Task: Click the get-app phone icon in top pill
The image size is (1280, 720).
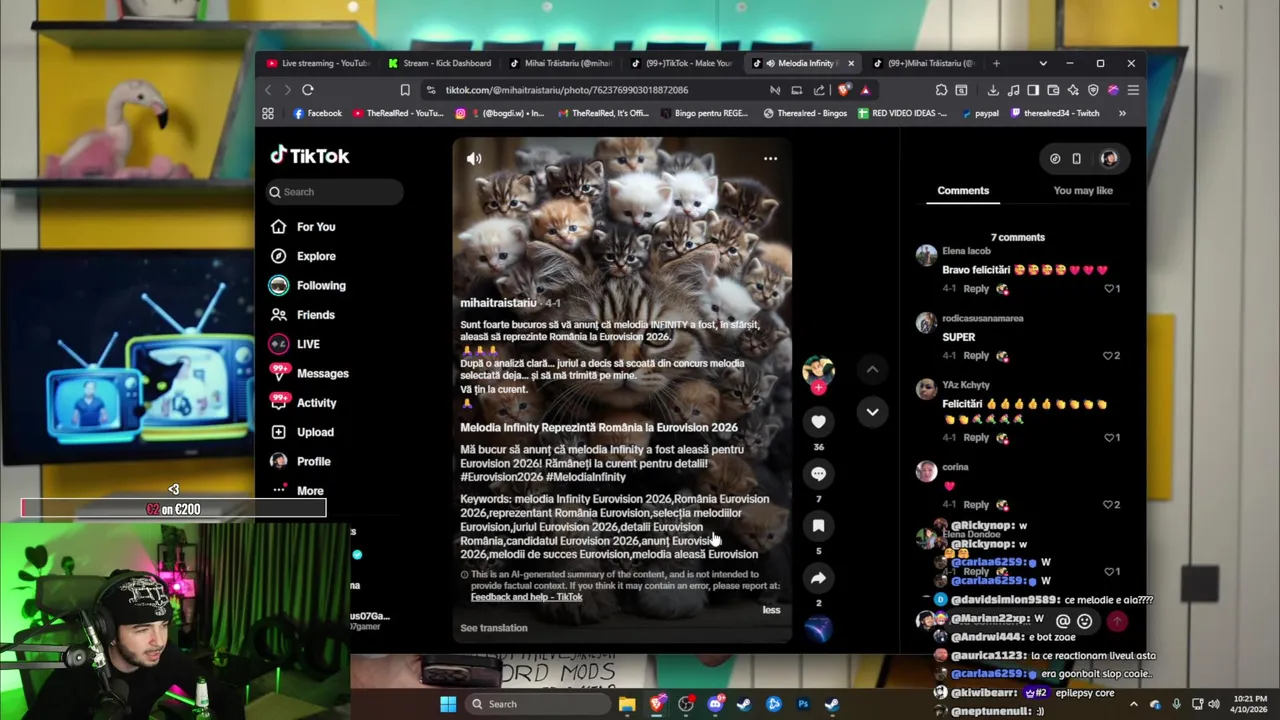Action: click(1076, 158)
